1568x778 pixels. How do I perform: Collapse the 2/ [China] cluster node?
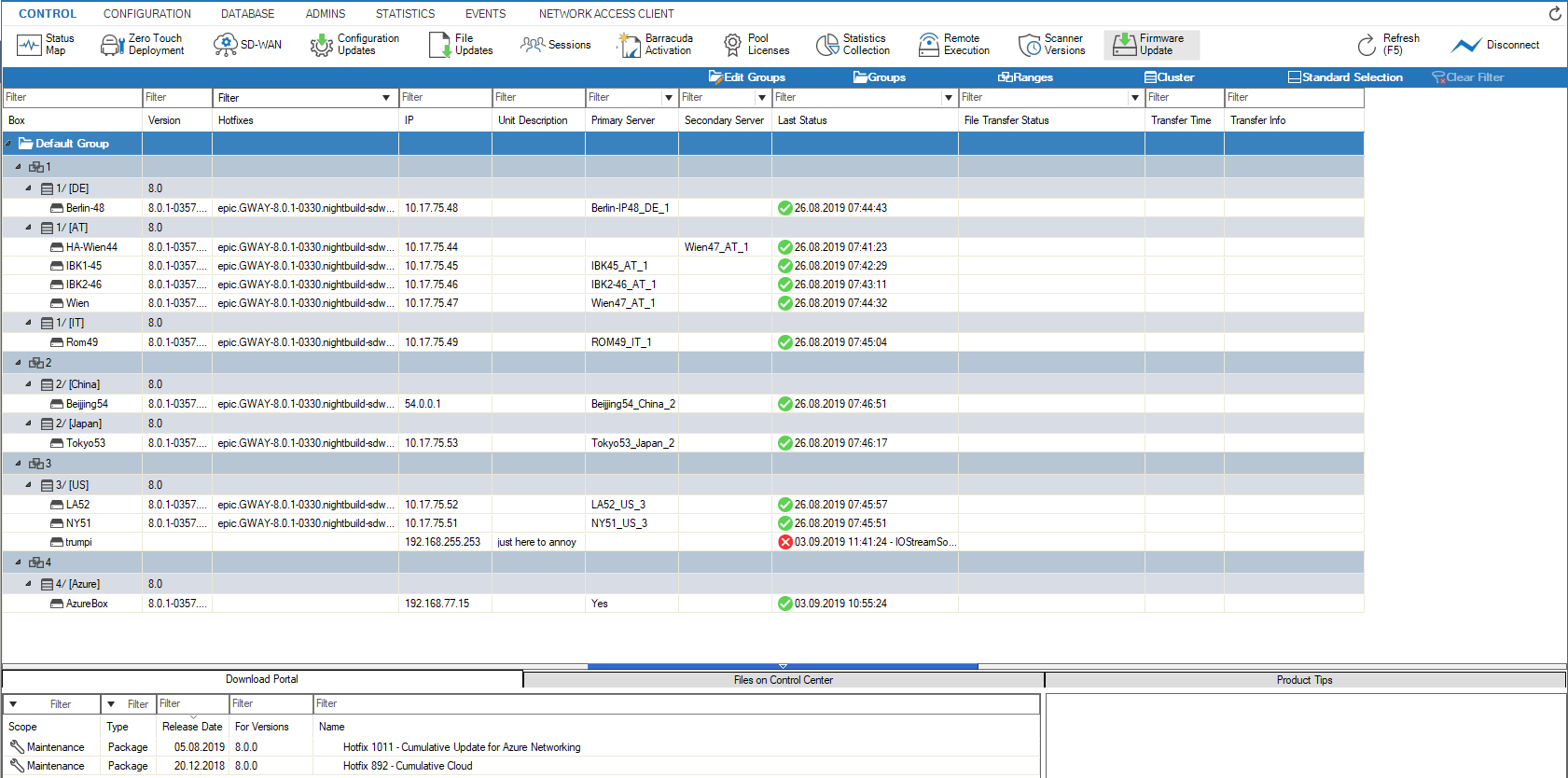click(x=29, y=384)
